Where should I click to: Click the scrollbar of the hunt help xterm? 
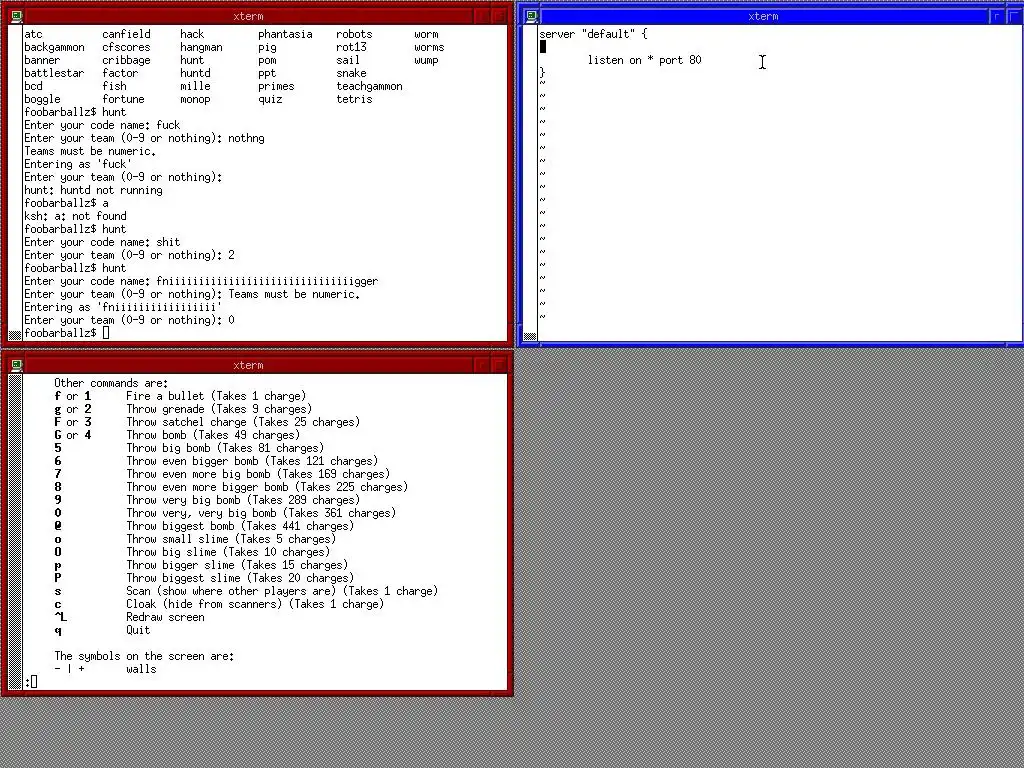(x=15, y=532)
